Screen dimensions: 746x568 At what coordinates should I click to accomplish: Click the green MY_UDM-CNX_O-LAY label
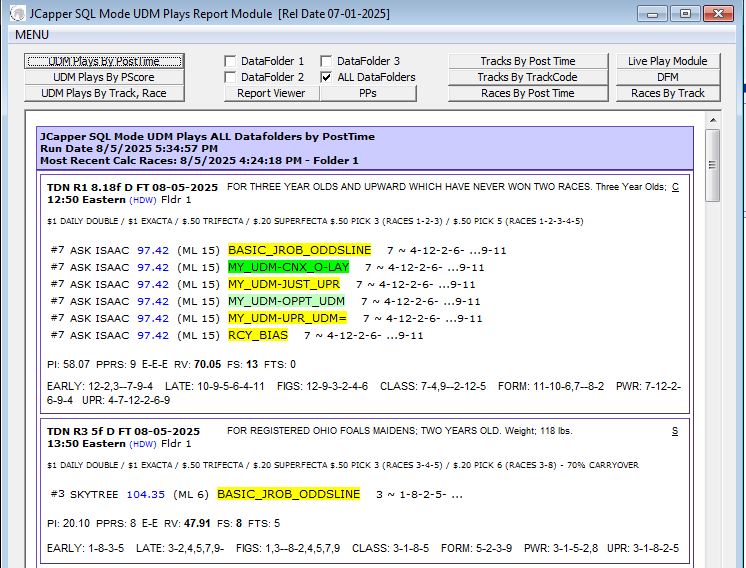[x=288, y=267]
